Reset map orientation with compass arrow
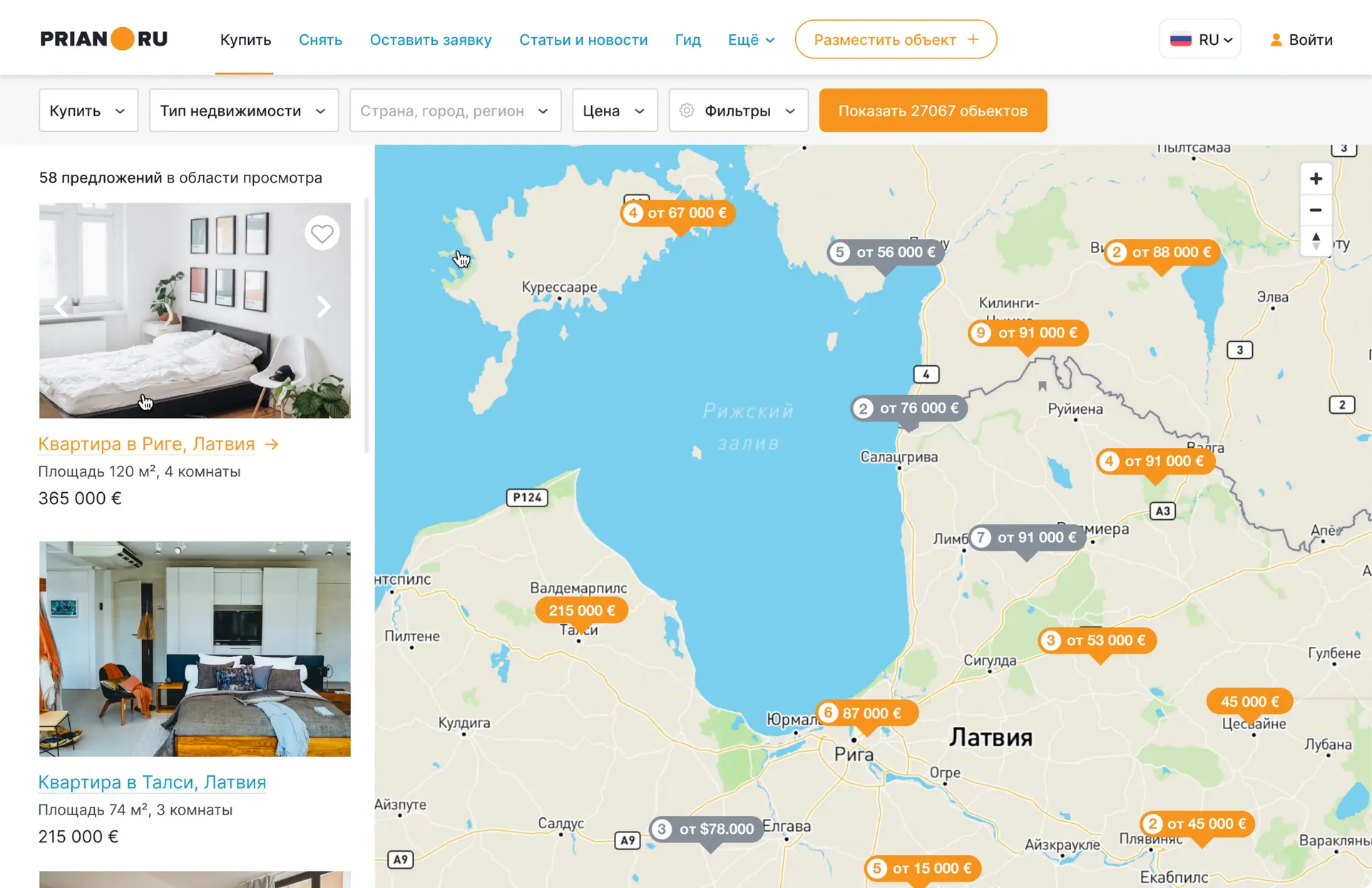Screen dimensions: 1372x888 (1316, 240)
